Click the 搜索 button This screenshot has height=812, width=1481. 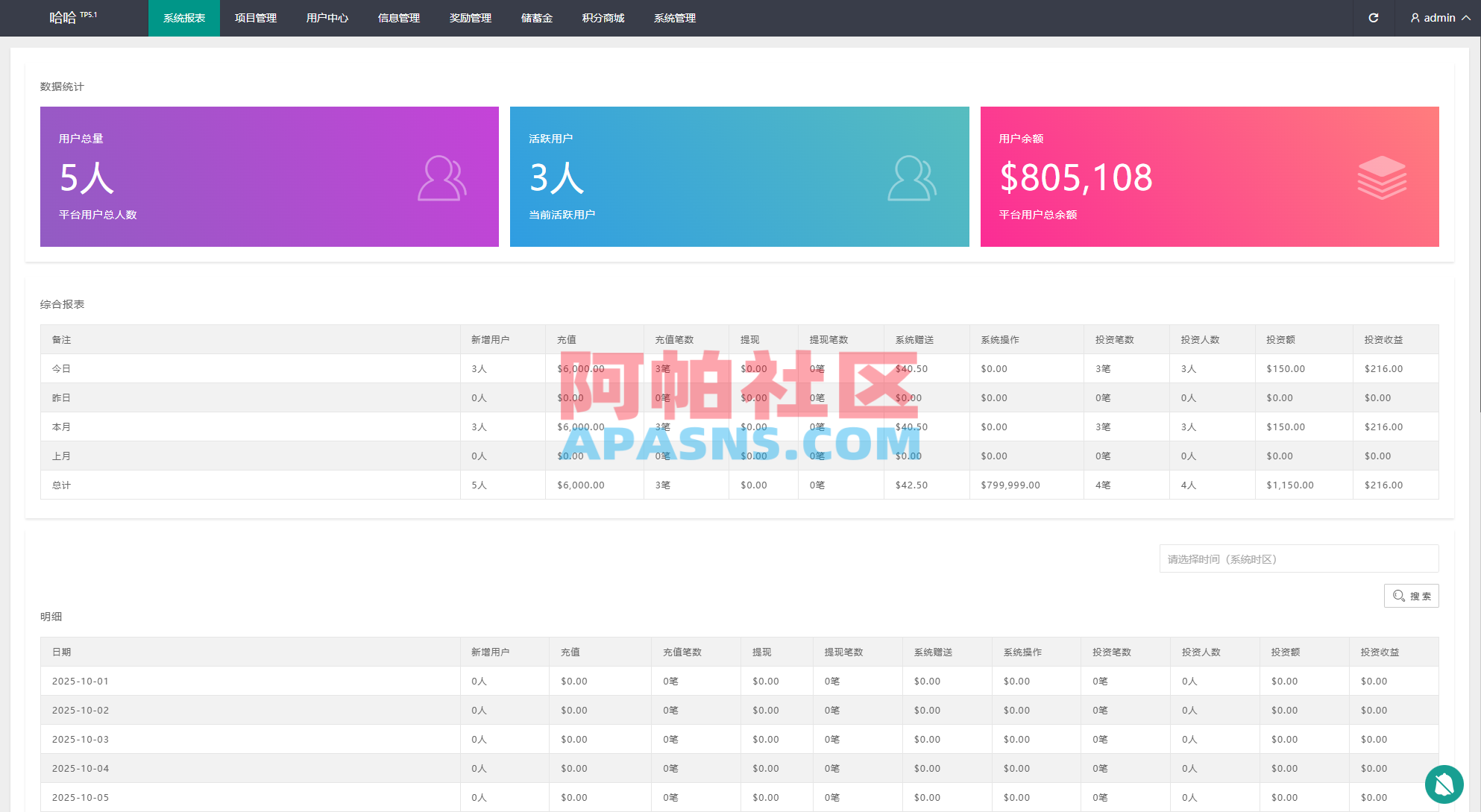point(1411,596)
